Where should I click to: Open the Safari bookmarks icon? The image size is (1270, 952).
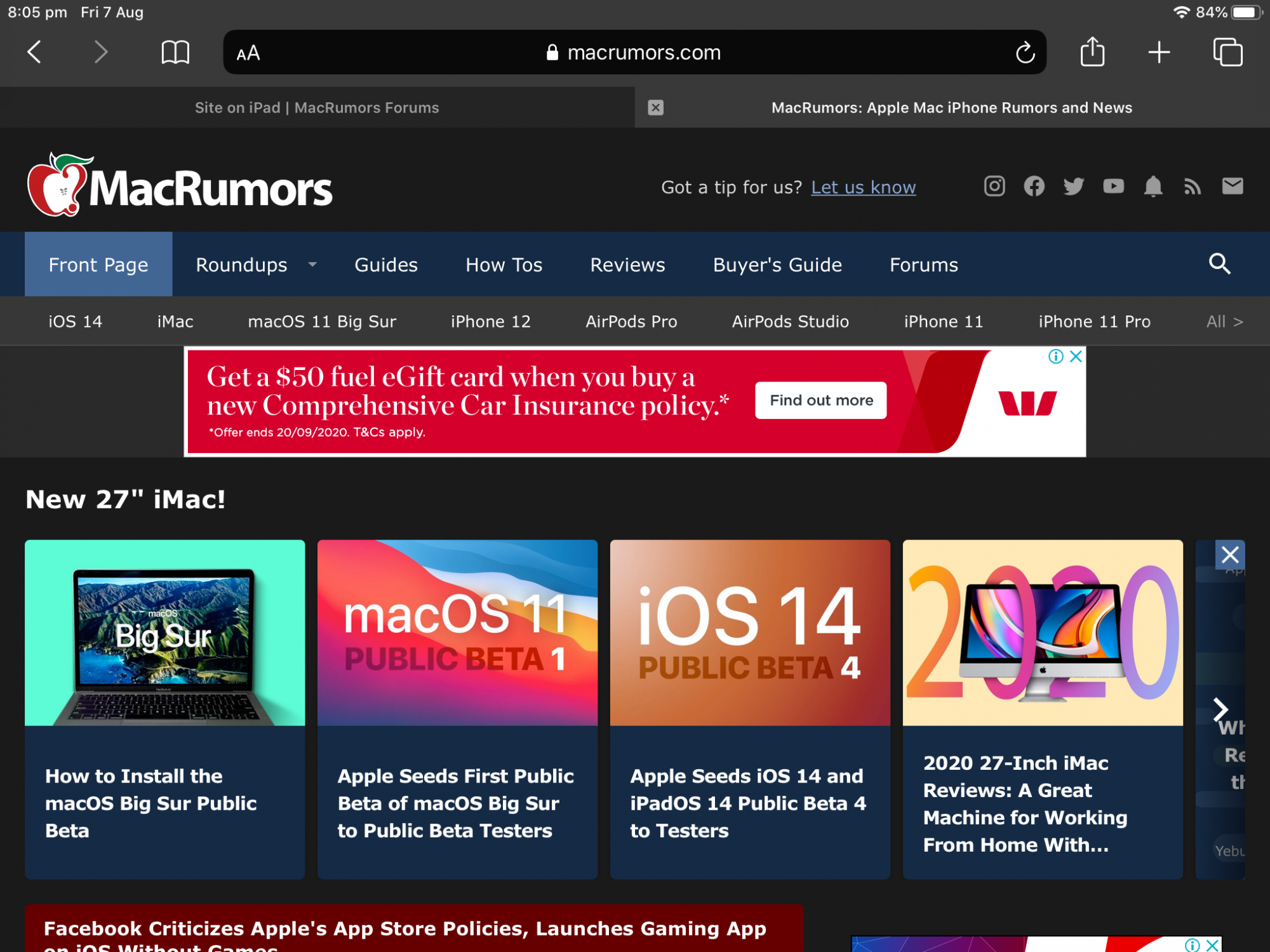click(175, 52)
